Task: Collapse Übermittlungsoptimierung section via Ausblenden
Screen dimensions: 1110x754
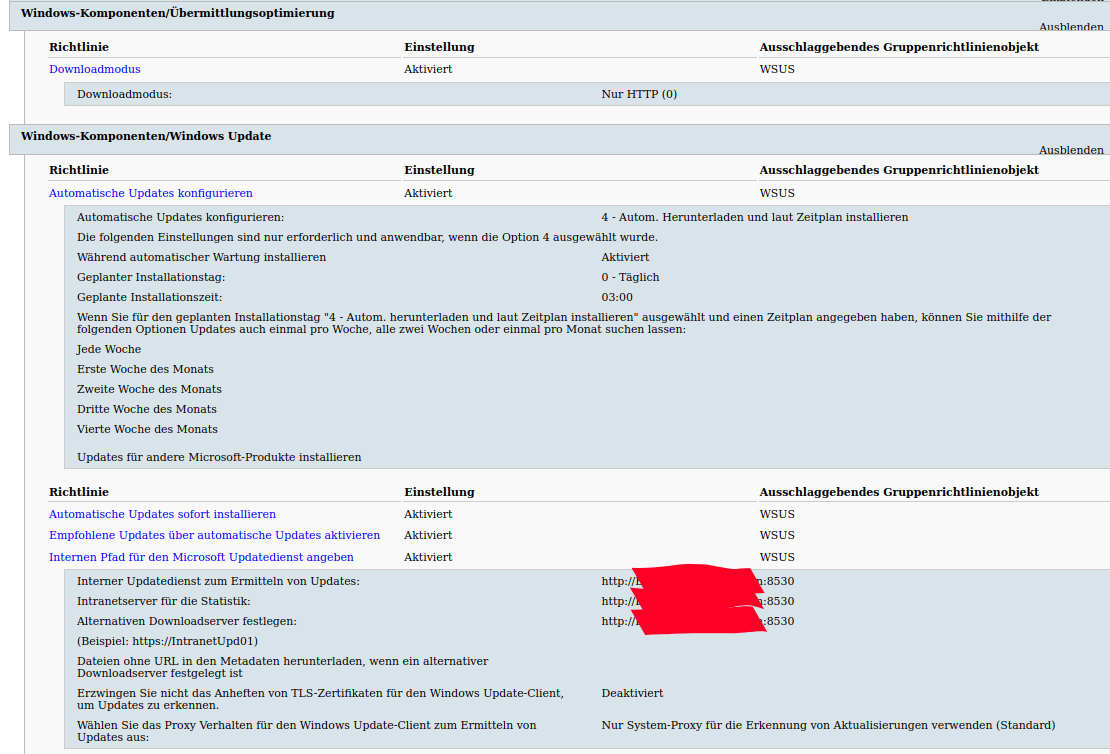Action: pos(1071,27)
